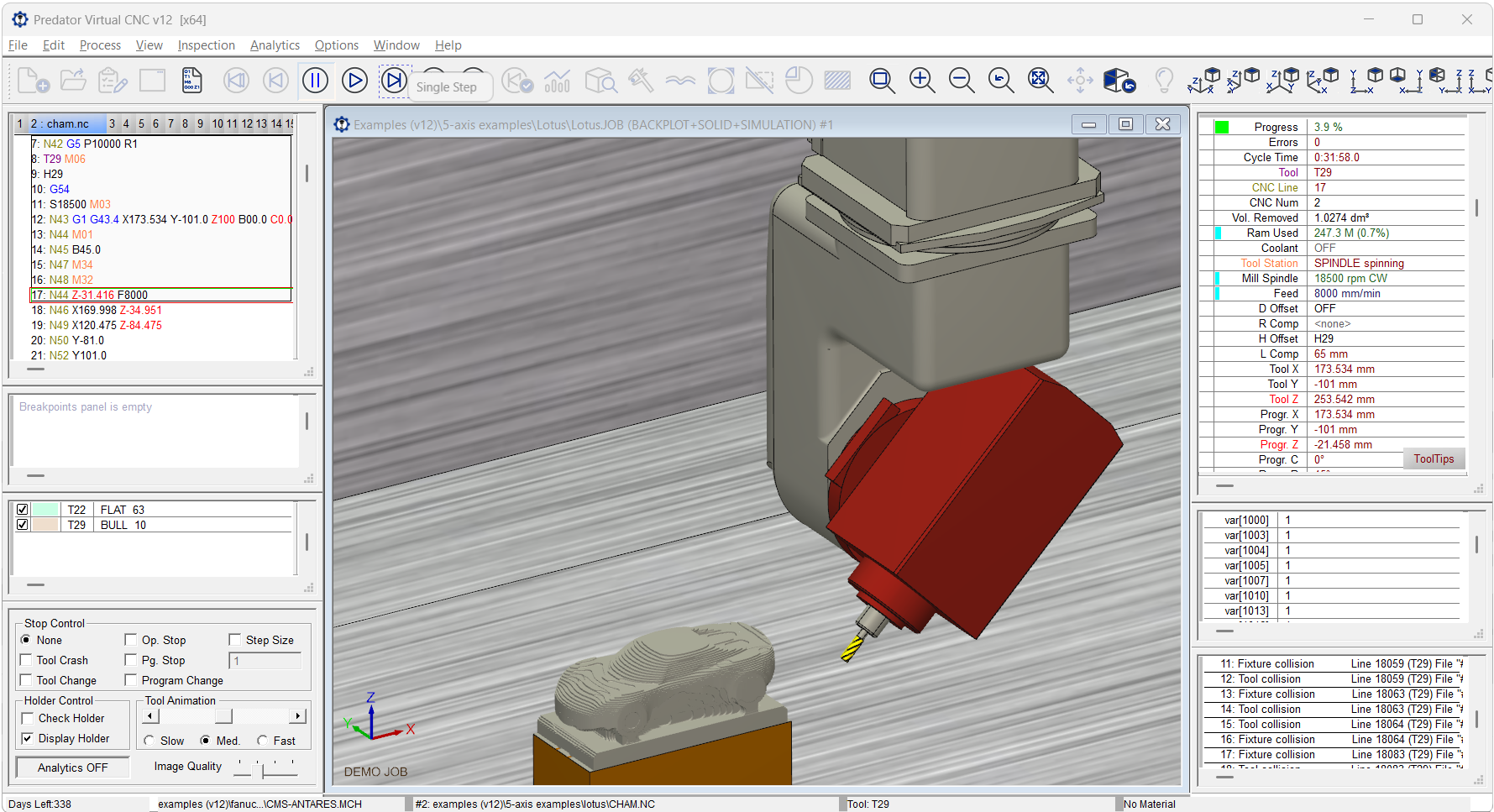Start simulation with the Play icon
This screenshot has width=1494, height=812.
[354, 80]
